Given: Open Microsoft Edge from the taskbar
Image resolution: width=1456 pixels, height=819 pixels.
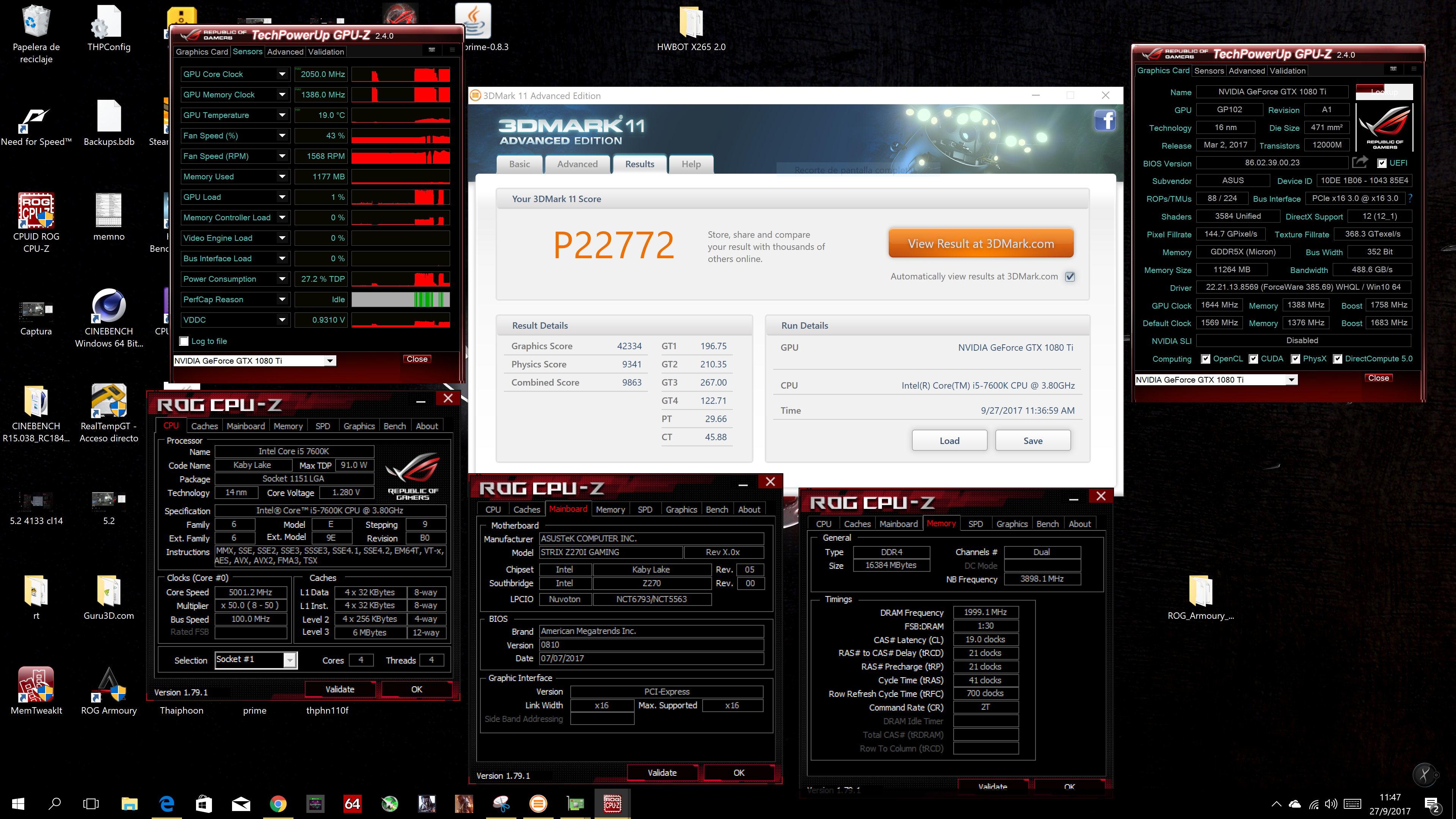Looking at the screenshot, I should tap(167, 803).
